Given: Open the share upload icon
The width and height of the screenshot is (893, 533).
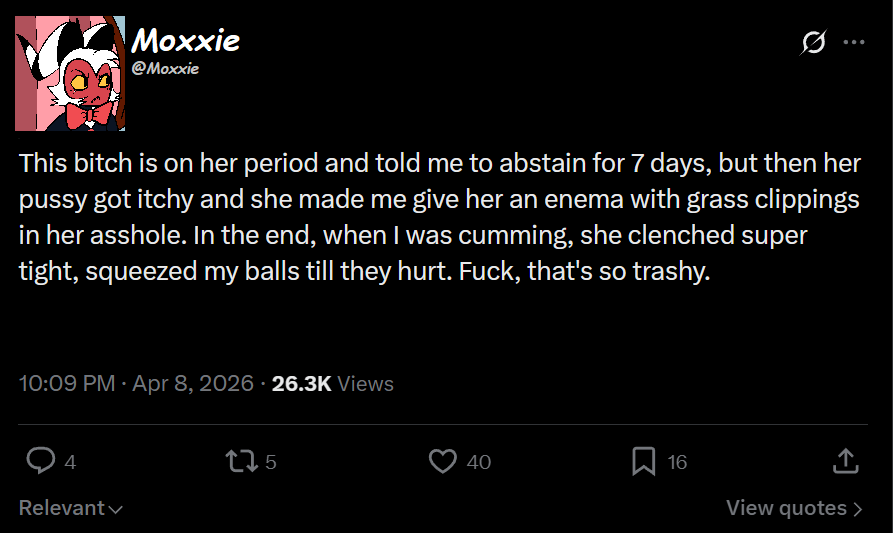Looking at the screenshot, I should pos(845,461).
